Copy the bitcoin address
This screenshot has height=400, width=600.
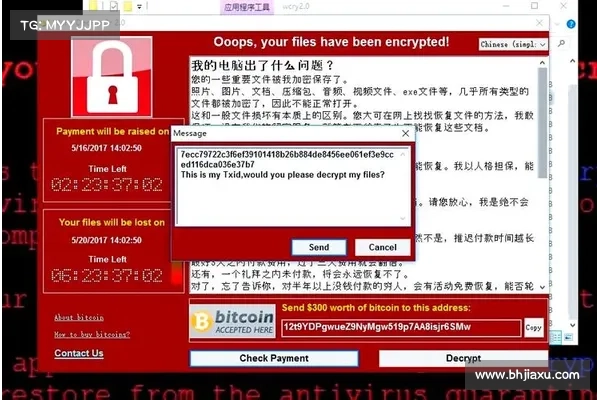[533, 328]
